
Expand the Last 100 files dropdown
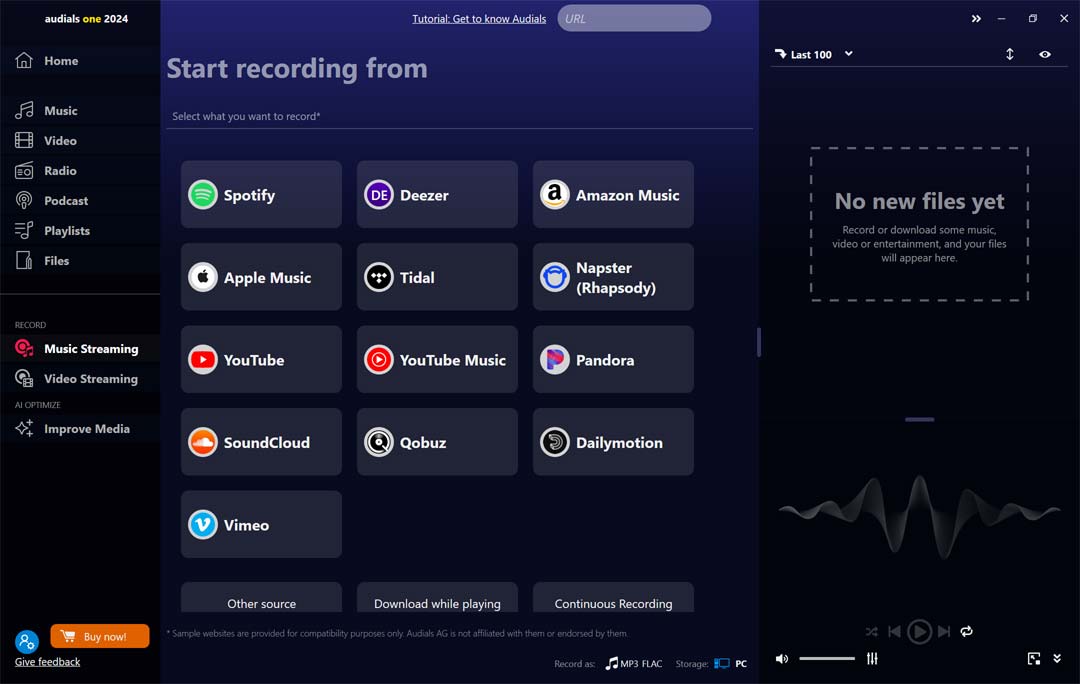(x=849, y=54)
